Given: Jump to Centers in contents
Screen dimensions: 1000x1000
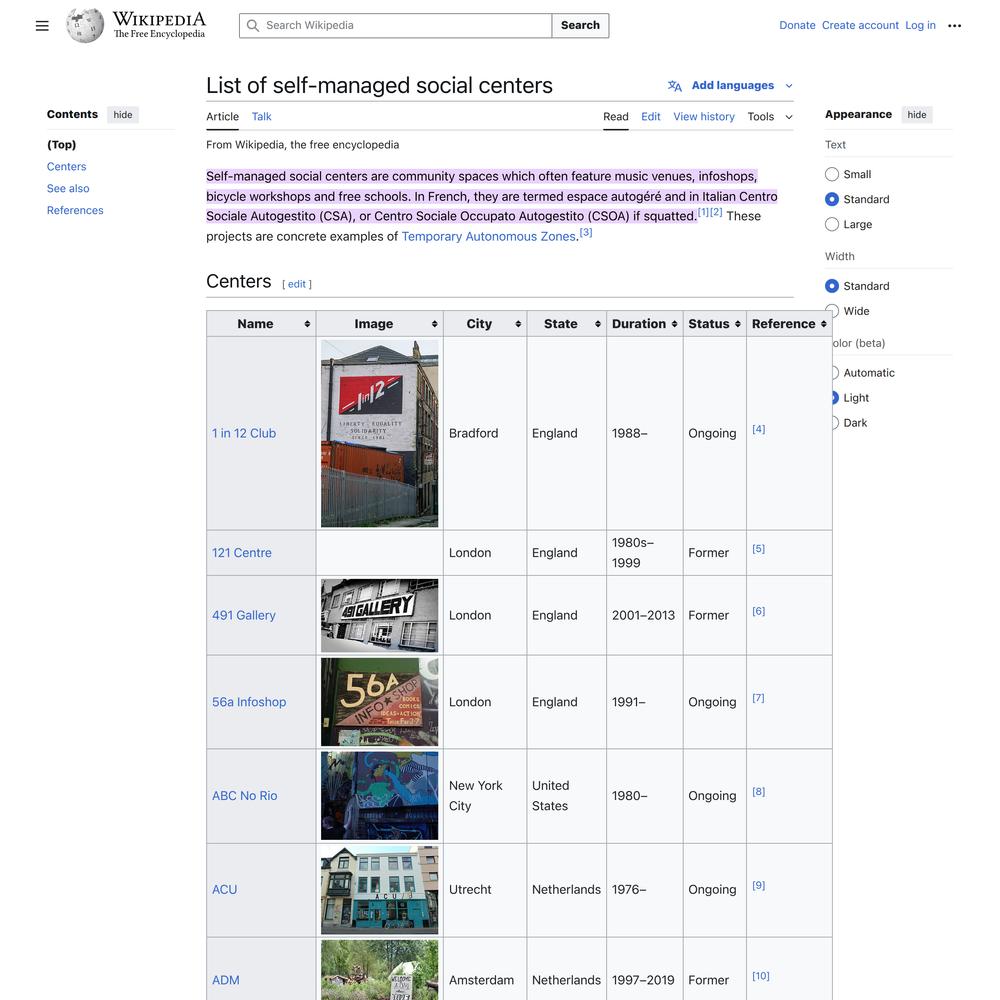Looking at the screenshot, I should [66, 166].
